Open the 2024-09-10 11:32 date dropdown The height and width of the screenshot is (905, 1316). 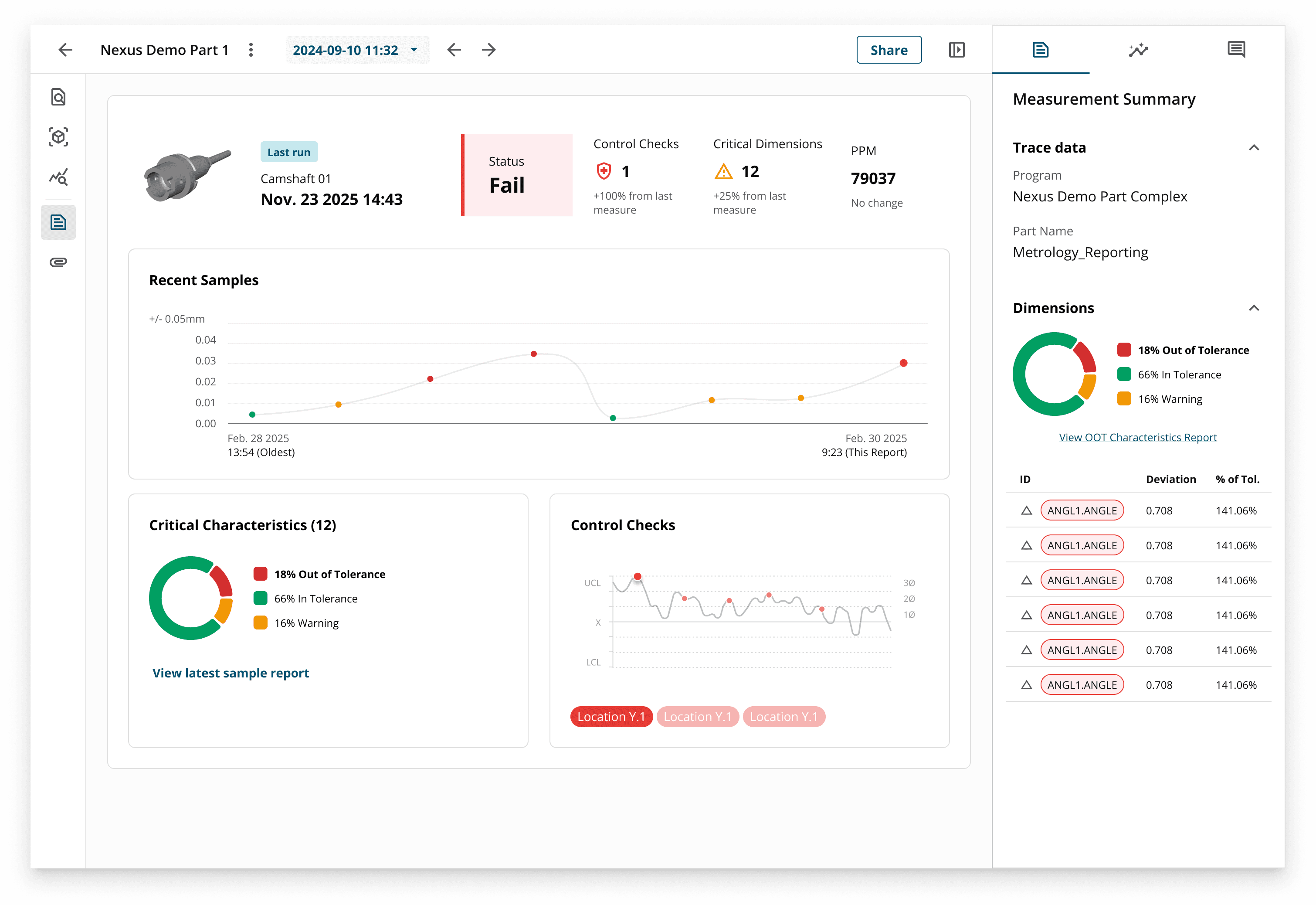pyautogui.click(x=356, y=50)
